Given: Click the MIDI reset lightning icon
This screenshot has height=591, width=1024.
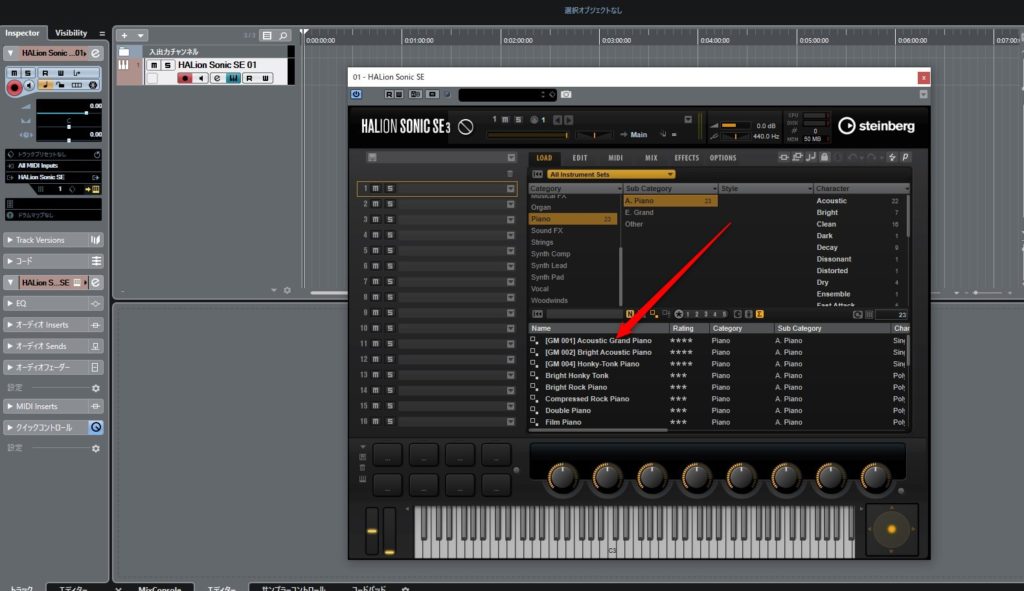Looking at the screenshot, I should tap(892, 157).
